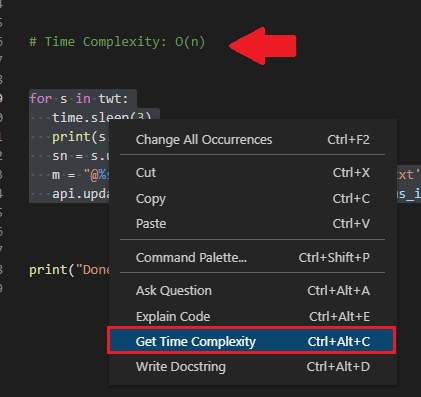Place cursor on the 'for s in twt:' line
The width and height of the screenshot is (421, 397).
point(79,99)
